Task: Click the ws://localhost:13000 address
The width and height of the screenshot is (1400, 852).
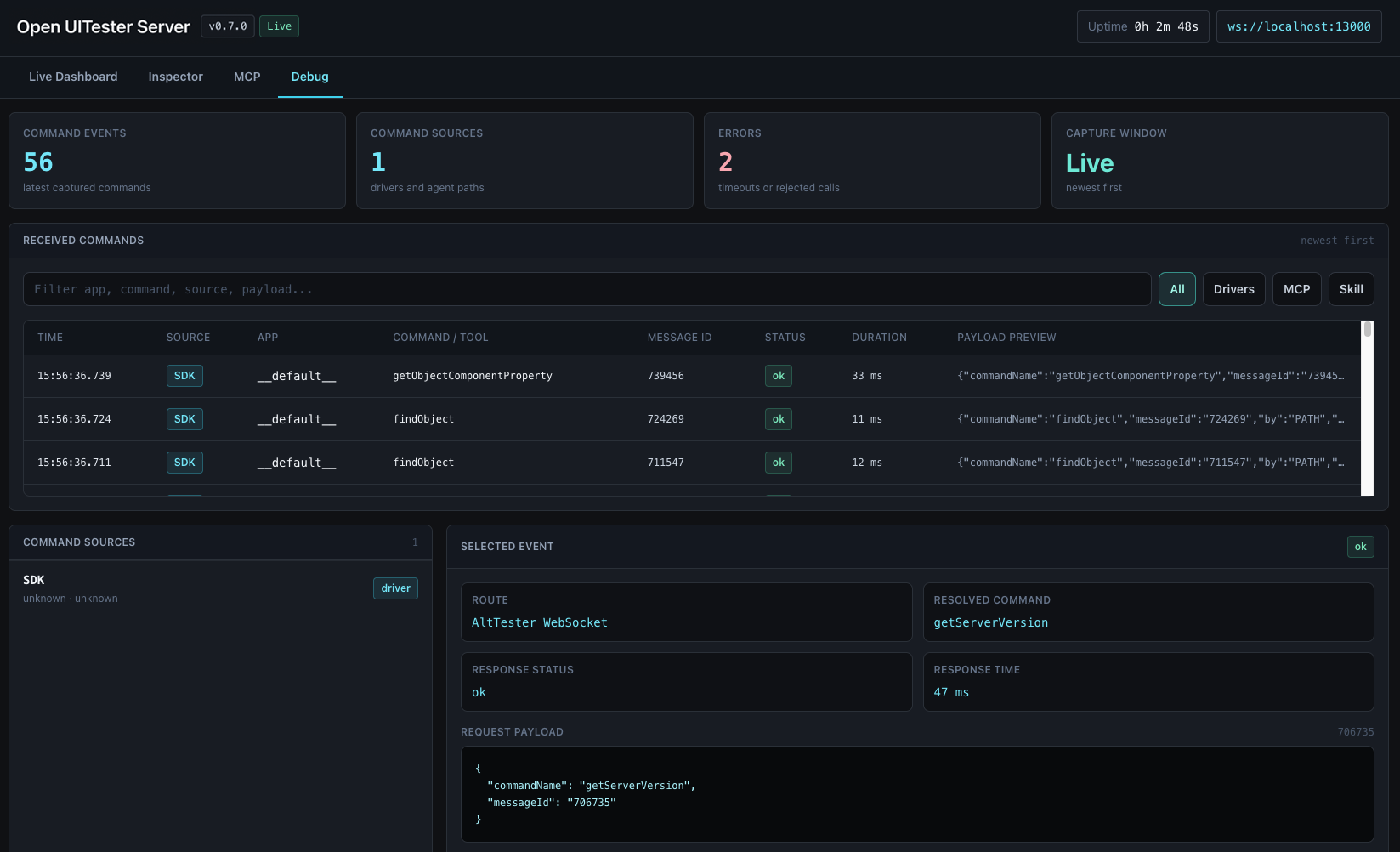Action: coord(1299,26)
